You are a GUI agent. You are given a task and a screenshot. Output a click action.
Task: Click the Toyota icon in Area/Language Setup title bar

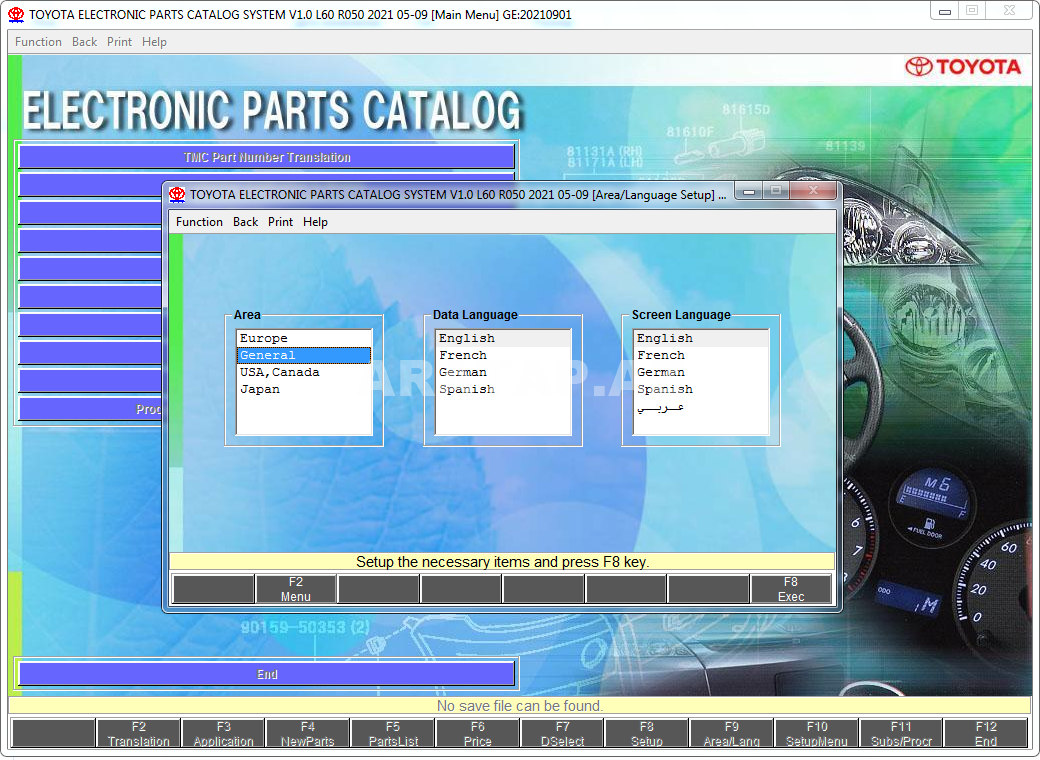click(x=177, y=194)
